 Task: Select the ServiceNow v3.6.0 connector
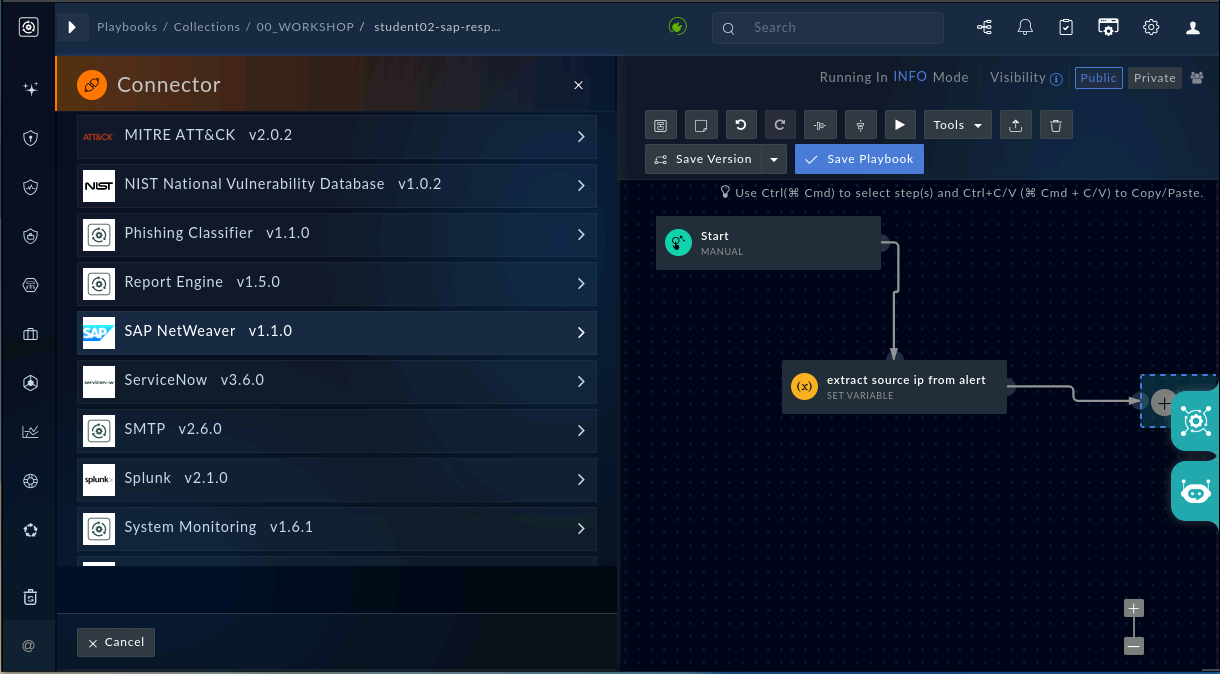(337, 381)
